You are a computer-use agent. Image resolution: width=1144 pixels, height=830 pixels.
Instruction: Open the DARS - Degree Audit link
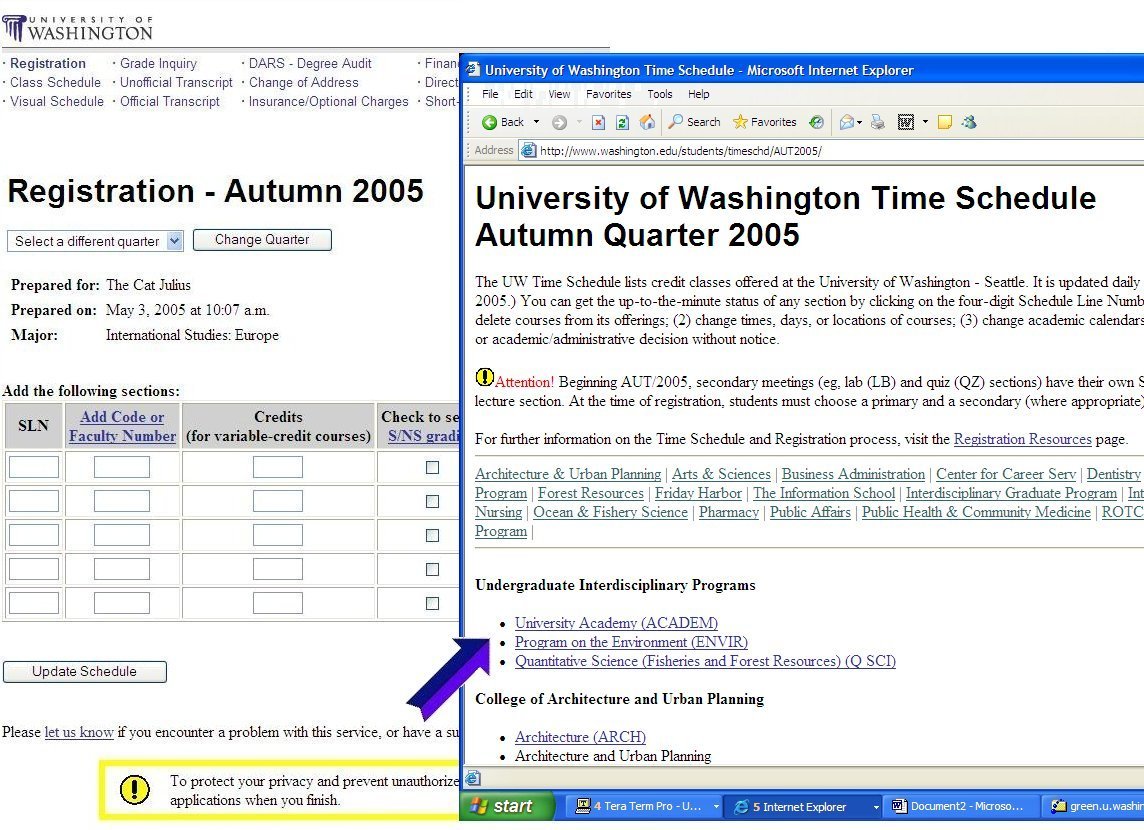(310, 63)
